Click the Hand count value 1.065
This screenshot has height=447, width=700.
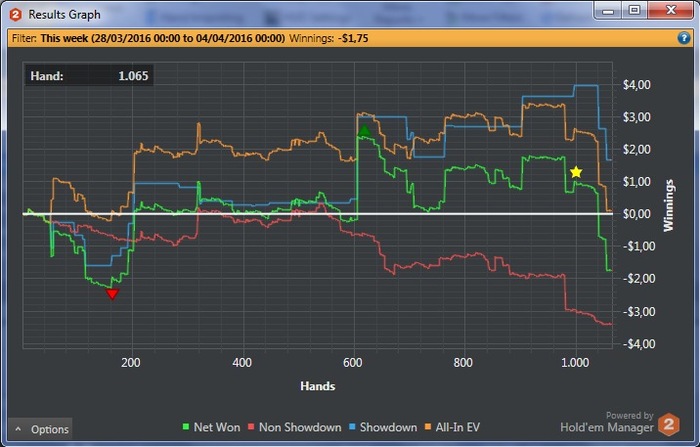coord(133,76)
